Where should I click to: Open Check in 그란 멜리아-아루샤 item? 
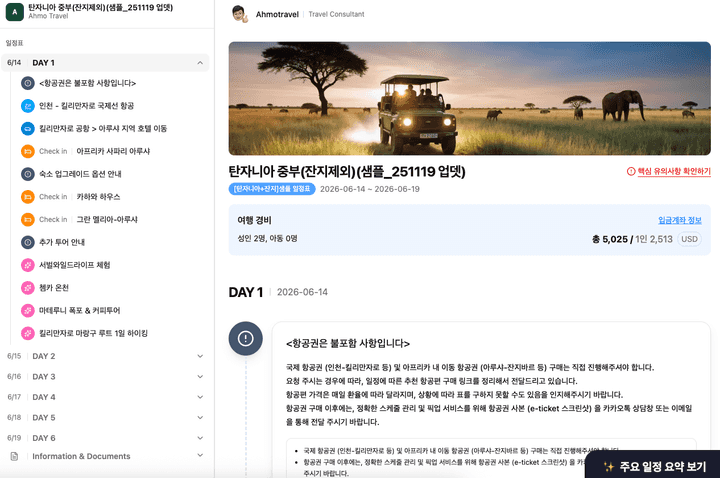click(x=88, y=219)
